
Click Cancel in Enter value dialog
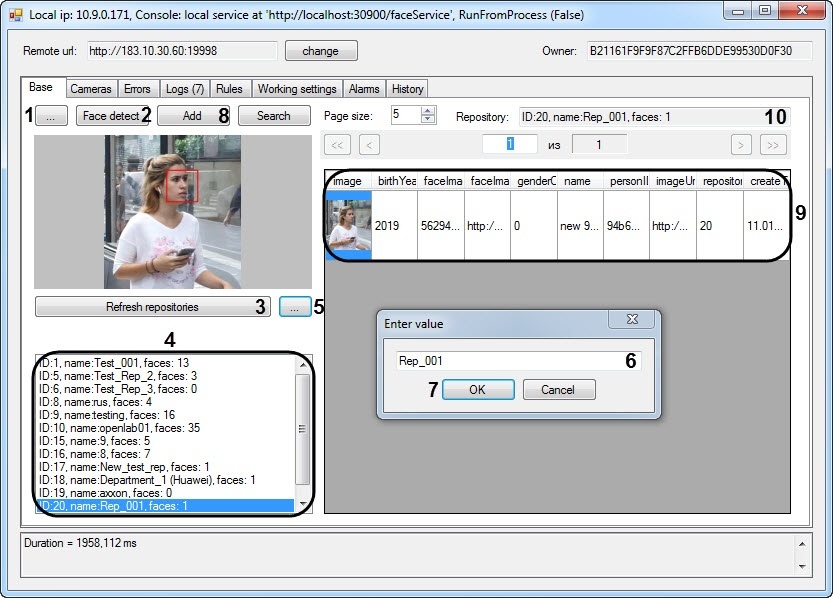pos(558,389)
